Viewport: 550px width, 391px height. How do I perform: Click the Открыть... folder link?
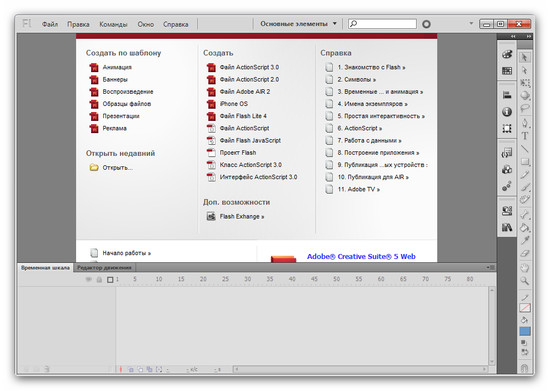point(111,168)
